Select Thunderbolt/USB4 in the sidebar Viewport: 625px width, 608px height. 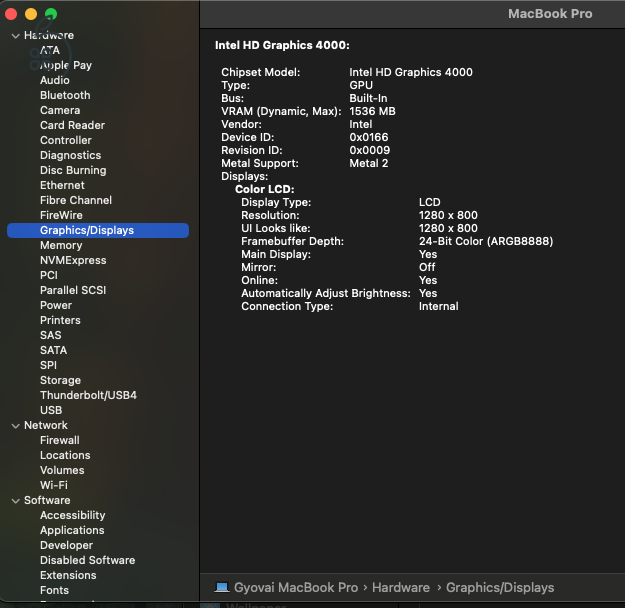88,395
